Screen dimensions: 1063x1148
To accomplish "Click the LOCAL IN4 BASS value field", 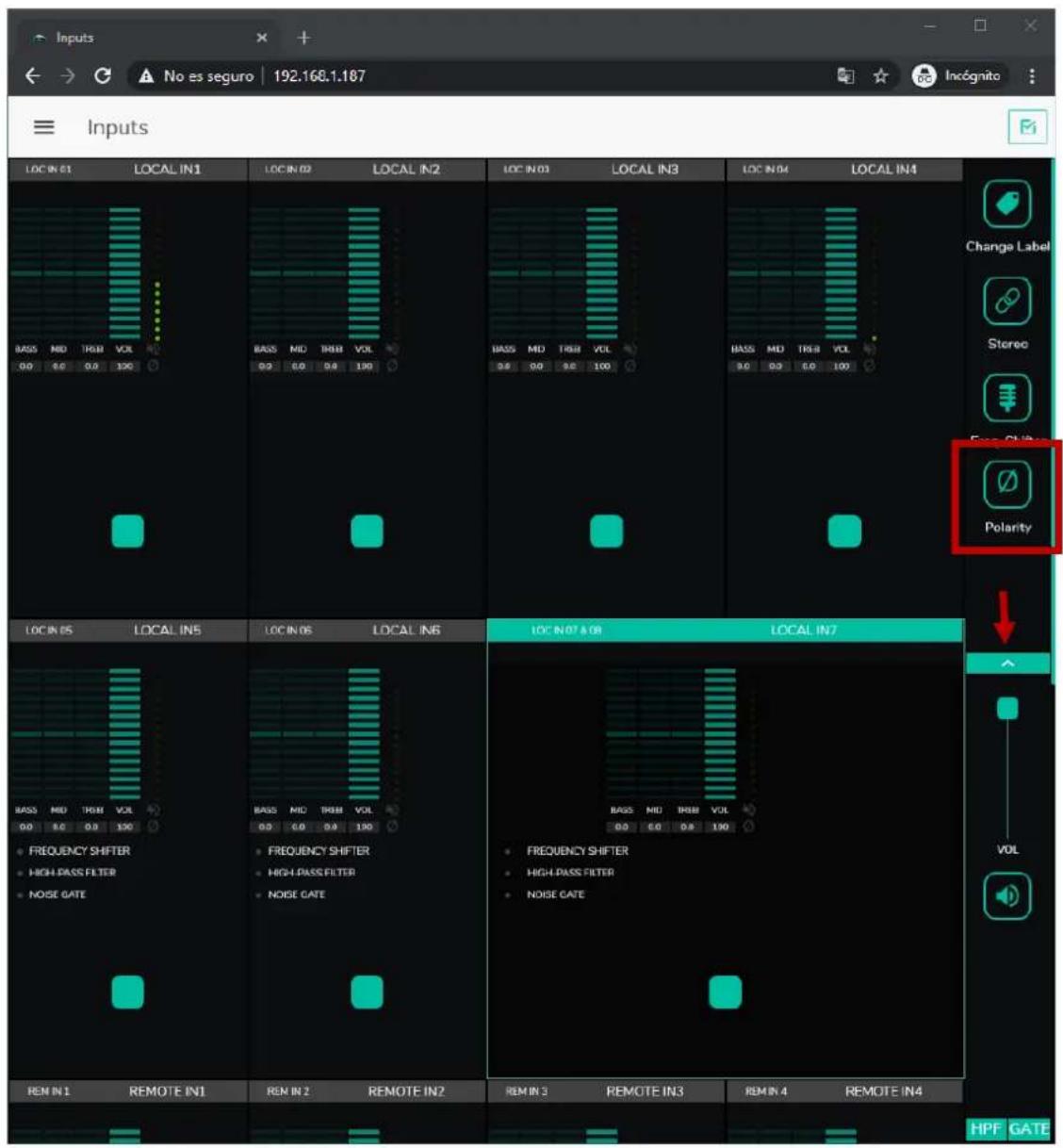I will 743,366.
